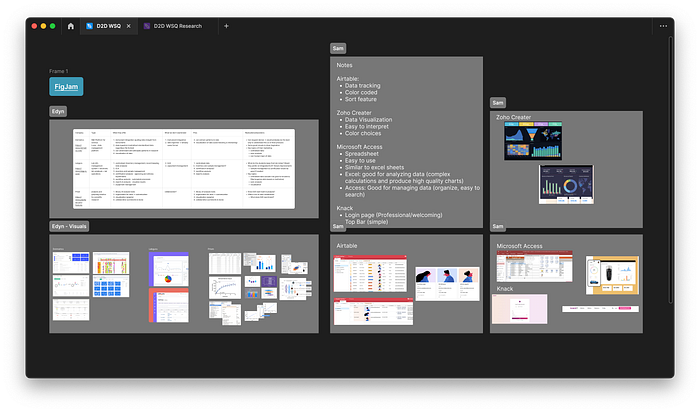The width and height of the screenshot is (700, 412).
Task: Click 'Similar to excel sheets' bullet
Action: (x=375, y=167)
